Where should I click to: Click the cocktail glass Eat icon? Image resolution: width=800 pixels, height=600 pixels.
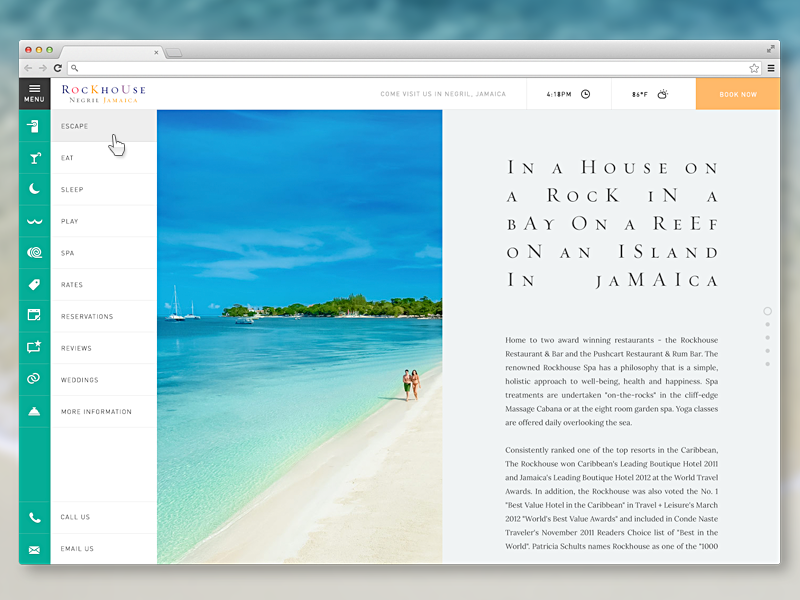(34, 158)
